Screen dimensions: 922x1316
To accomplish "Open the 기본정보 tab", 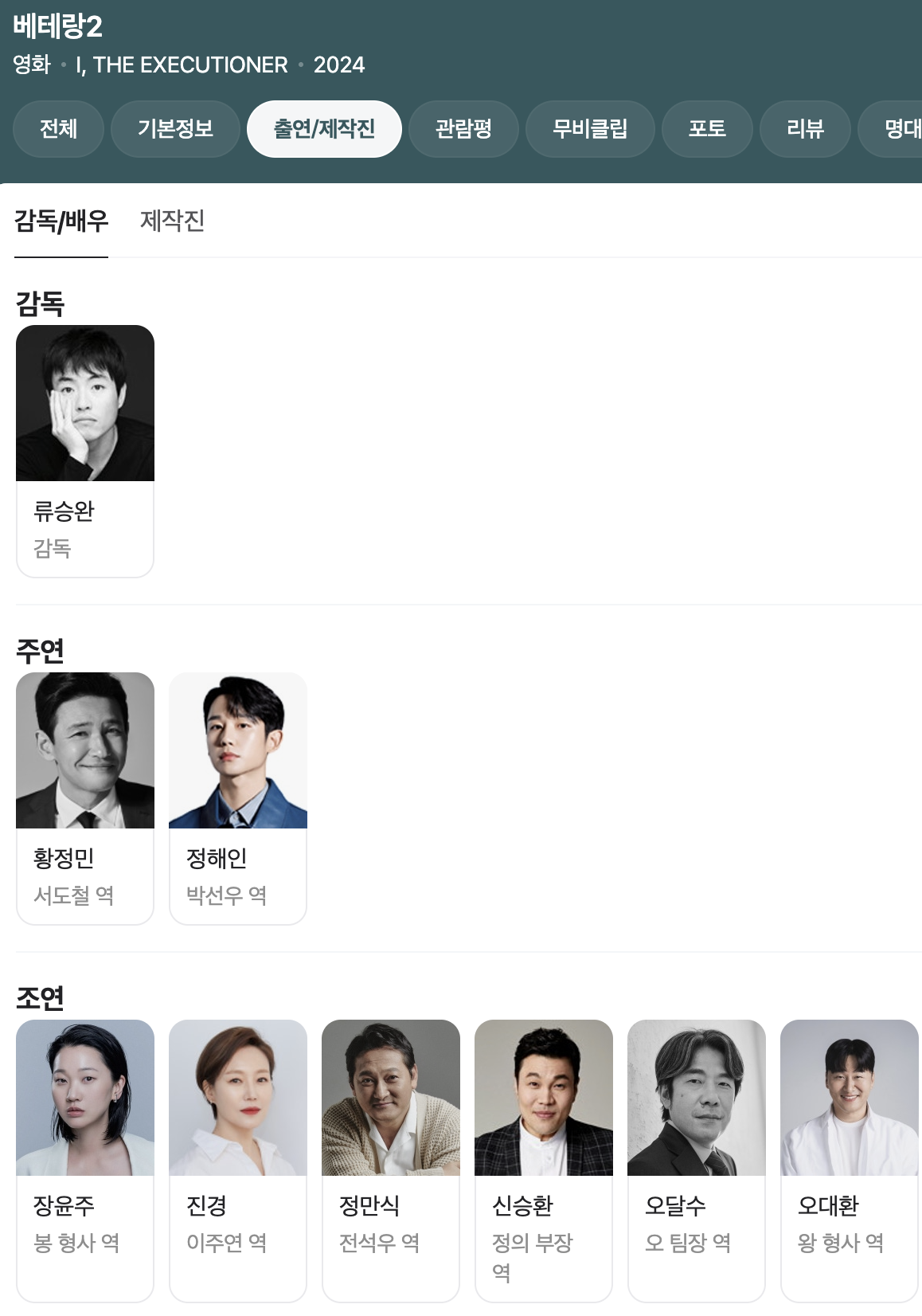I will [x=175, y=129].
